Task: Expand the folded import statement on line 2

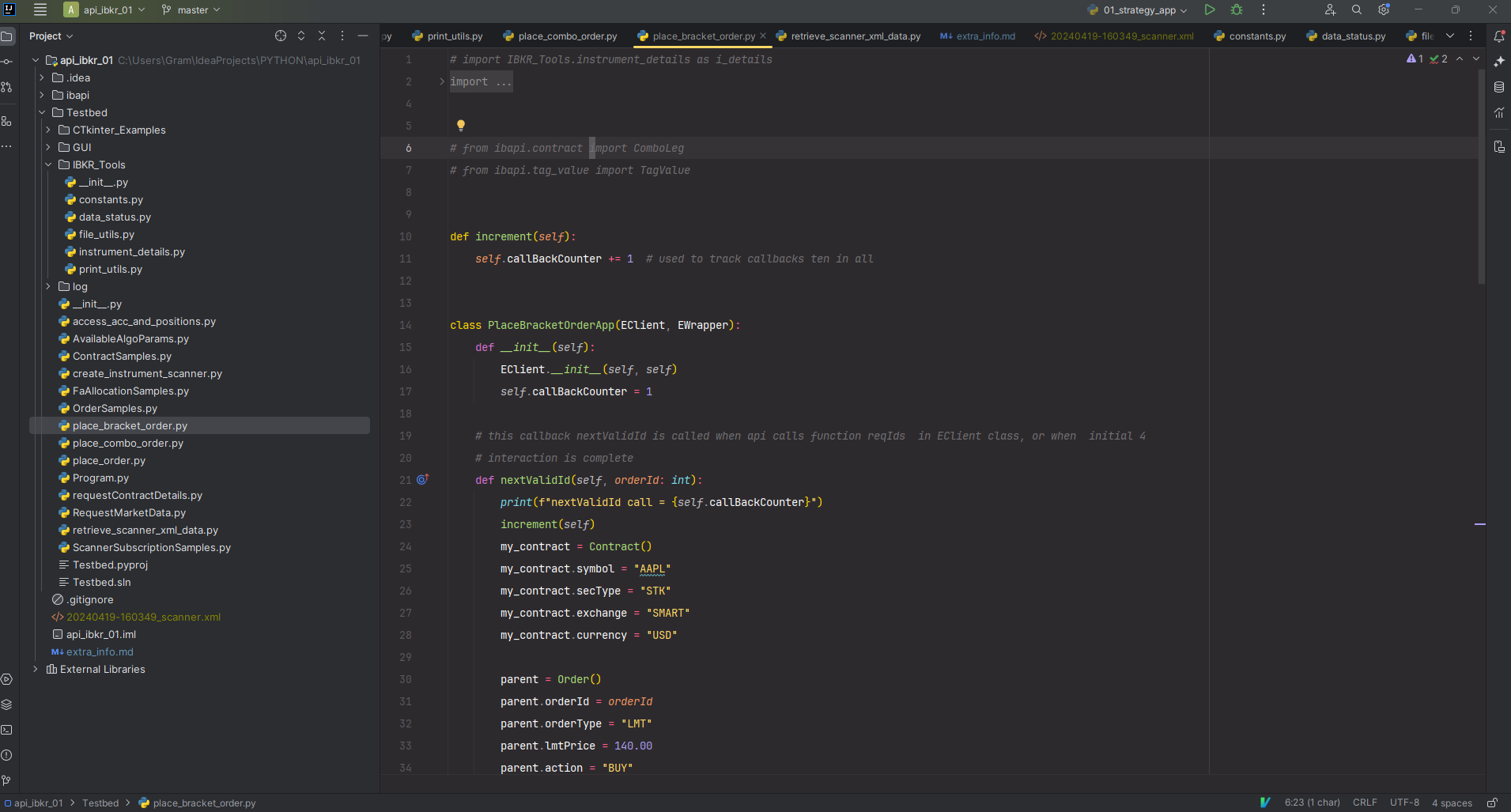Action: tap(440, 81)
